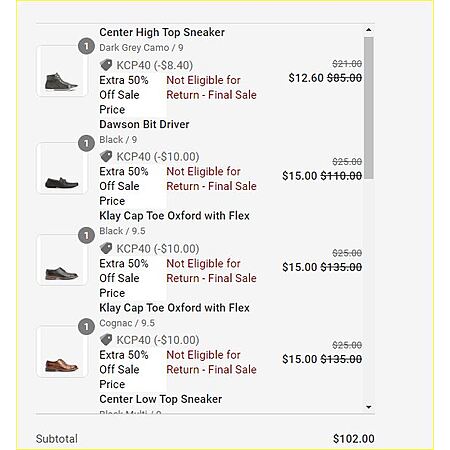Click the KCP40 tag icon for the Cognac Klay Oxford
The height and width of the screenshot is (450, 450).
pyautogui.click(x=106, y=340)
